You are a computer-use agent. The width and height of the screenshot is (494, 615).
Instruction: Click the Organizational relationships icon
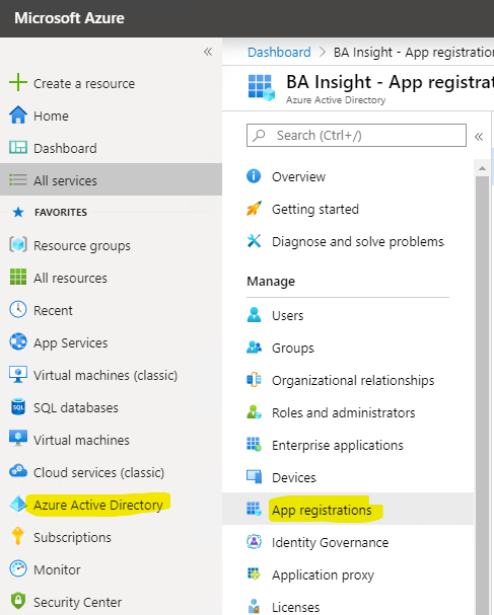click(x=254, y=380)
